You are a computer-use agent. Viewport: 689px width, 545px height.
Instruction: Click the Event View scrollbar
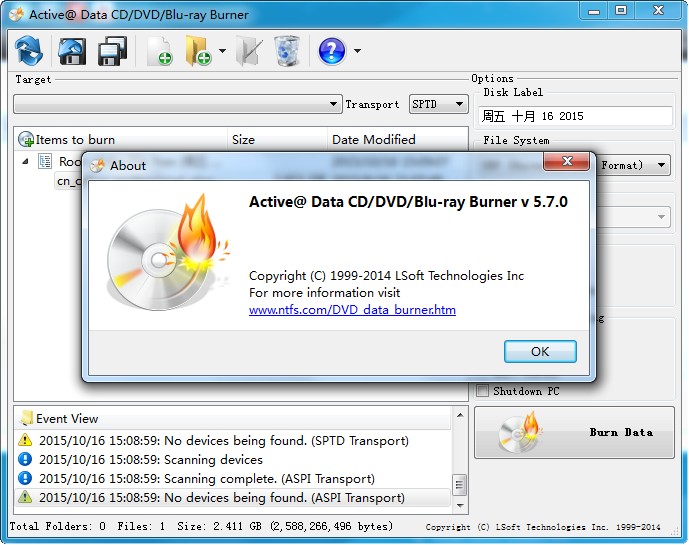tap(460, 466)
